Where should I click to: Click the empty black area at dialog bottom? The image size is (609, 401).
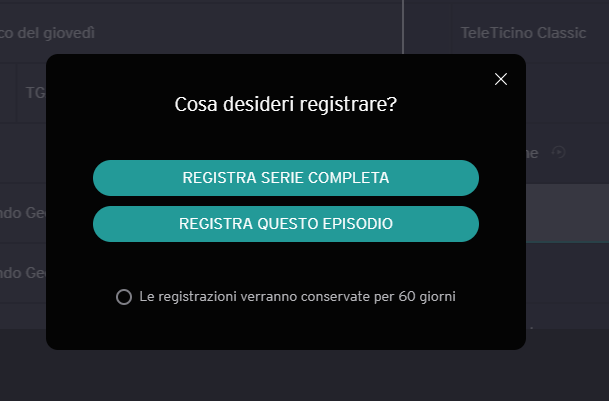pyautogui.click(x=286, y=330)
